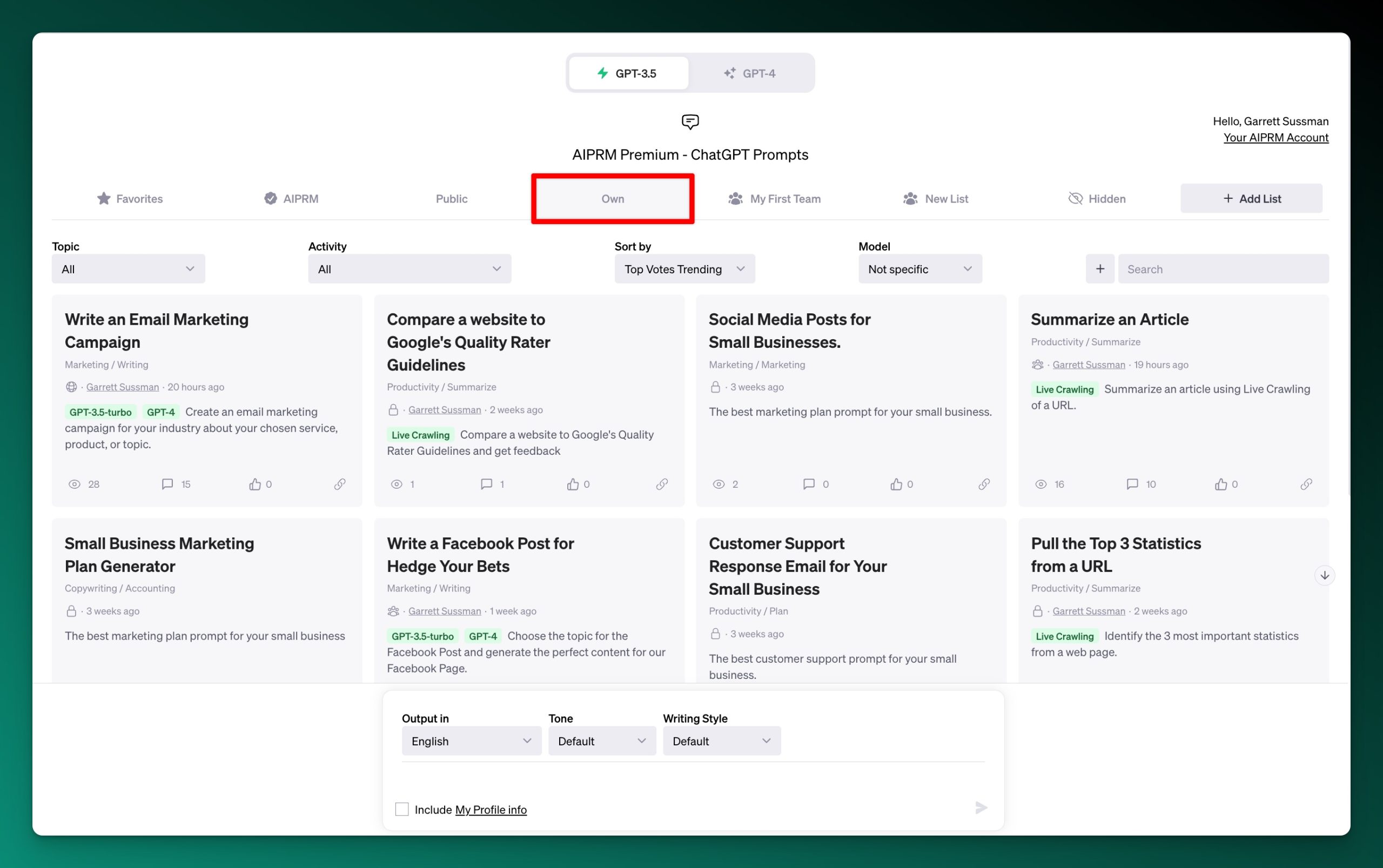Click the plus button beside Search field
The width and height of the screenshot is (1383, 868).
click(1100, 268)
